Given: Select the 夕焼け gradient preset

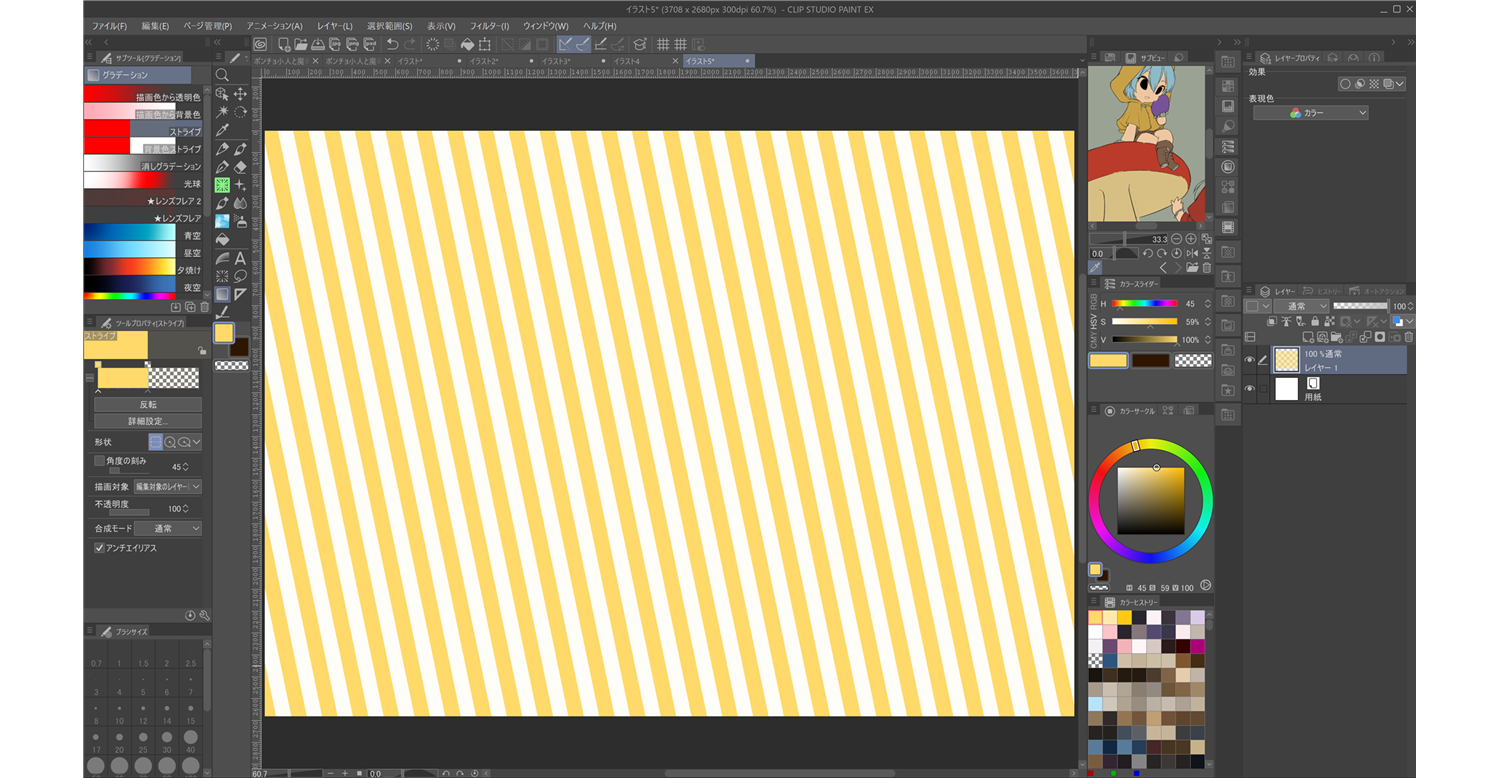Looking at the screenshot, I should pyautogui.click(x=130, y=268).
